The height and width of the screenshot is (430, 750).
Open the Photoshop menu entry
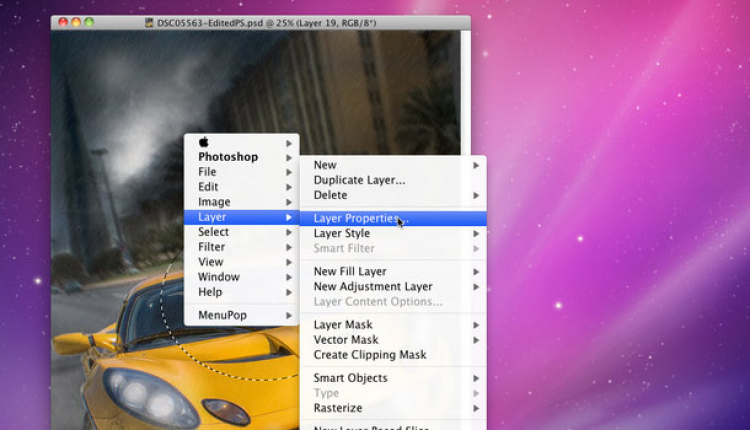(242, 157)
